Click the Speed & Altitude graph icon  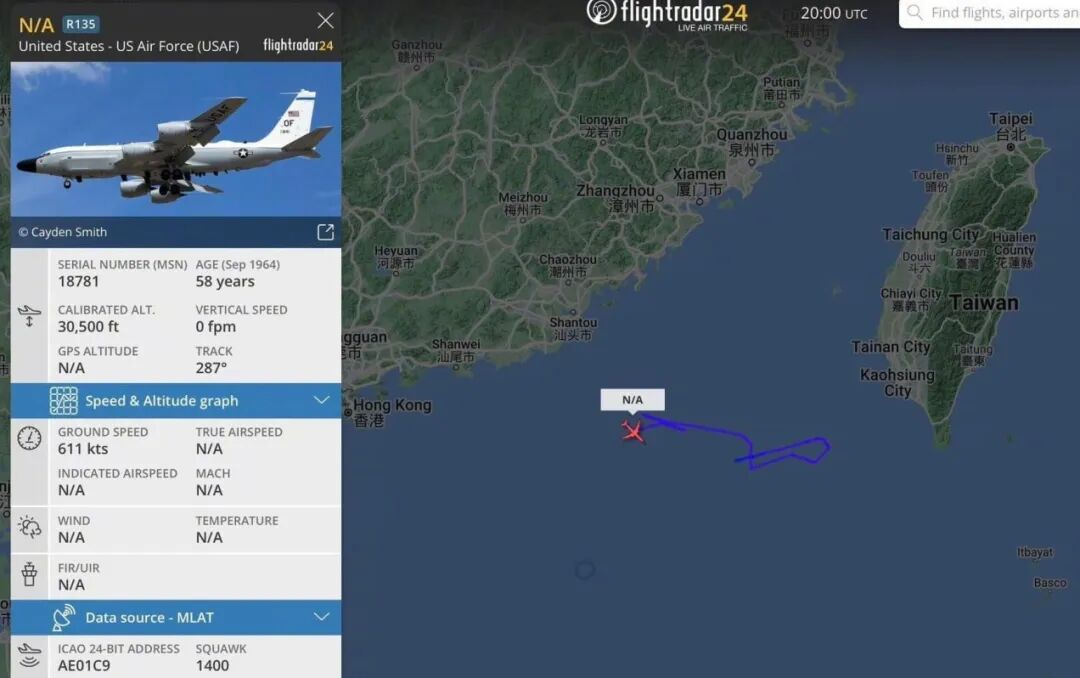tap(63, 401)
